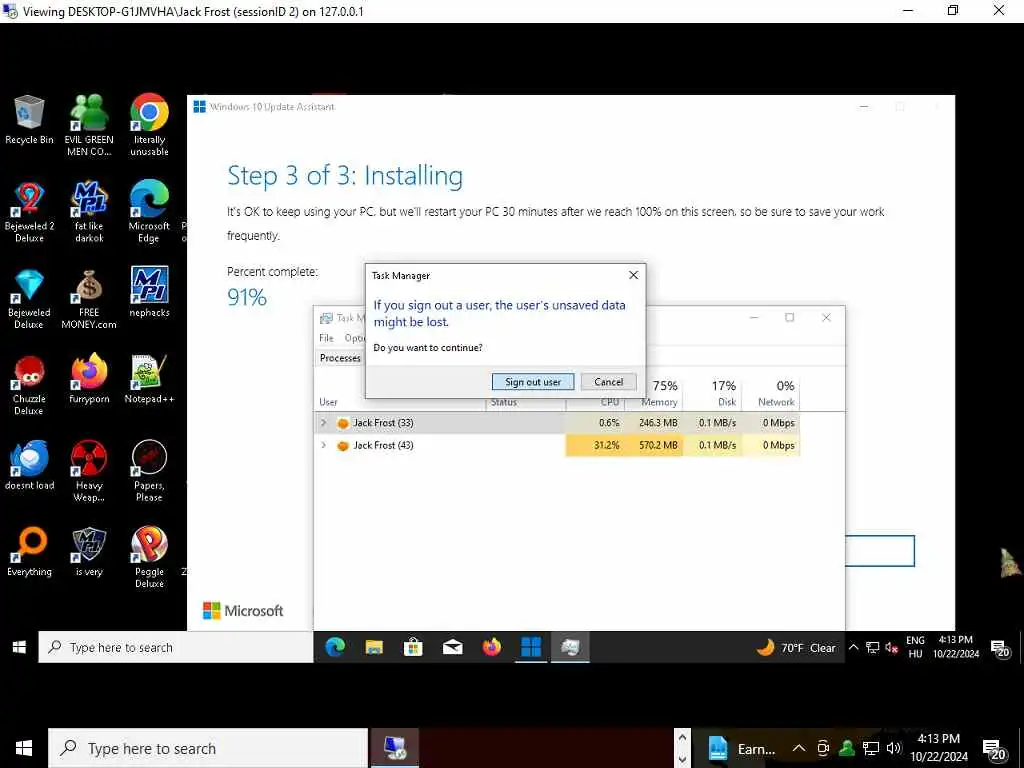Open the Bejeweled Deluxe desktop icon

(x=29, y=298)
